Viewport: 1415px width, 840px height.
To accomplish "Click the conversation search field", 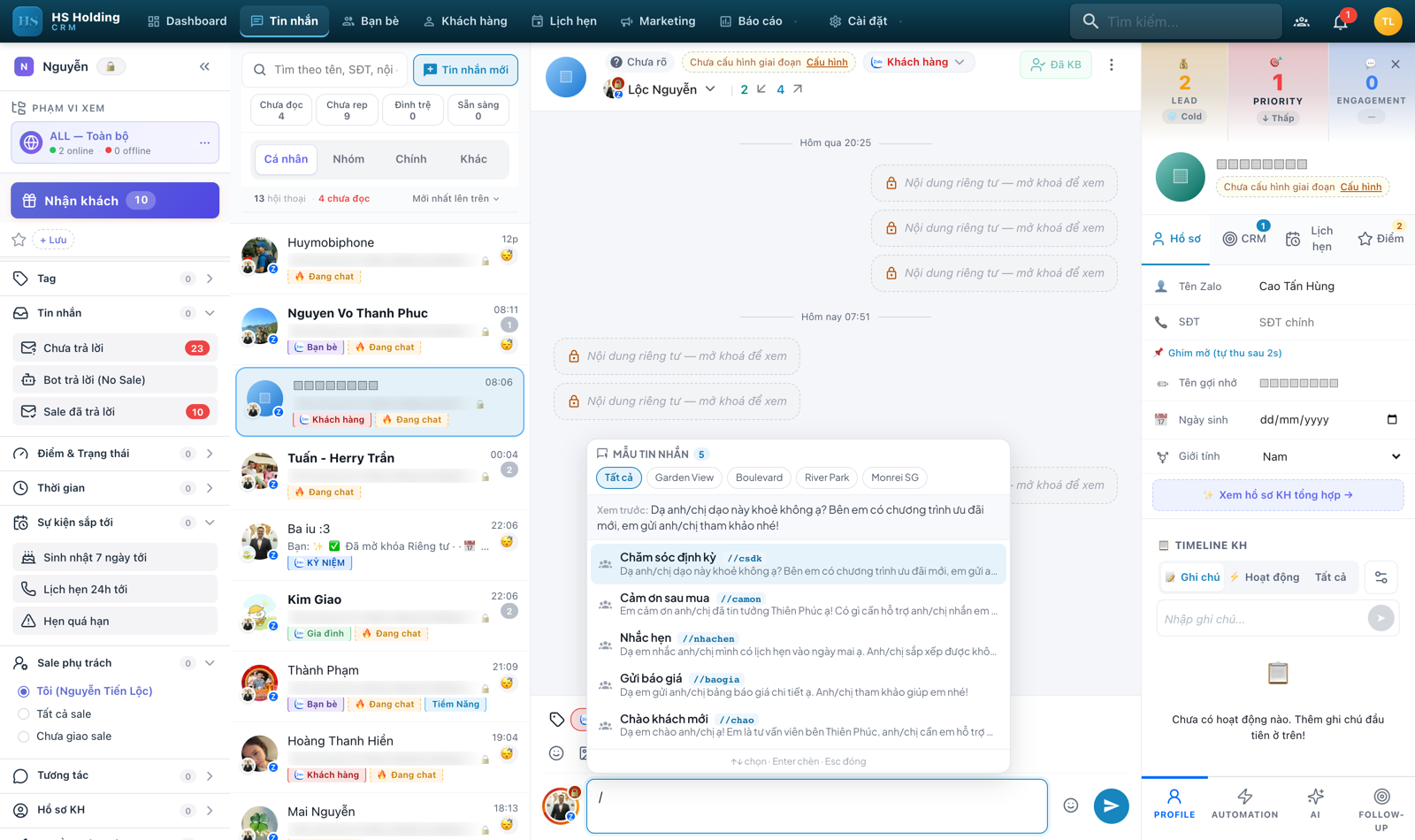I will coord(325,70).
